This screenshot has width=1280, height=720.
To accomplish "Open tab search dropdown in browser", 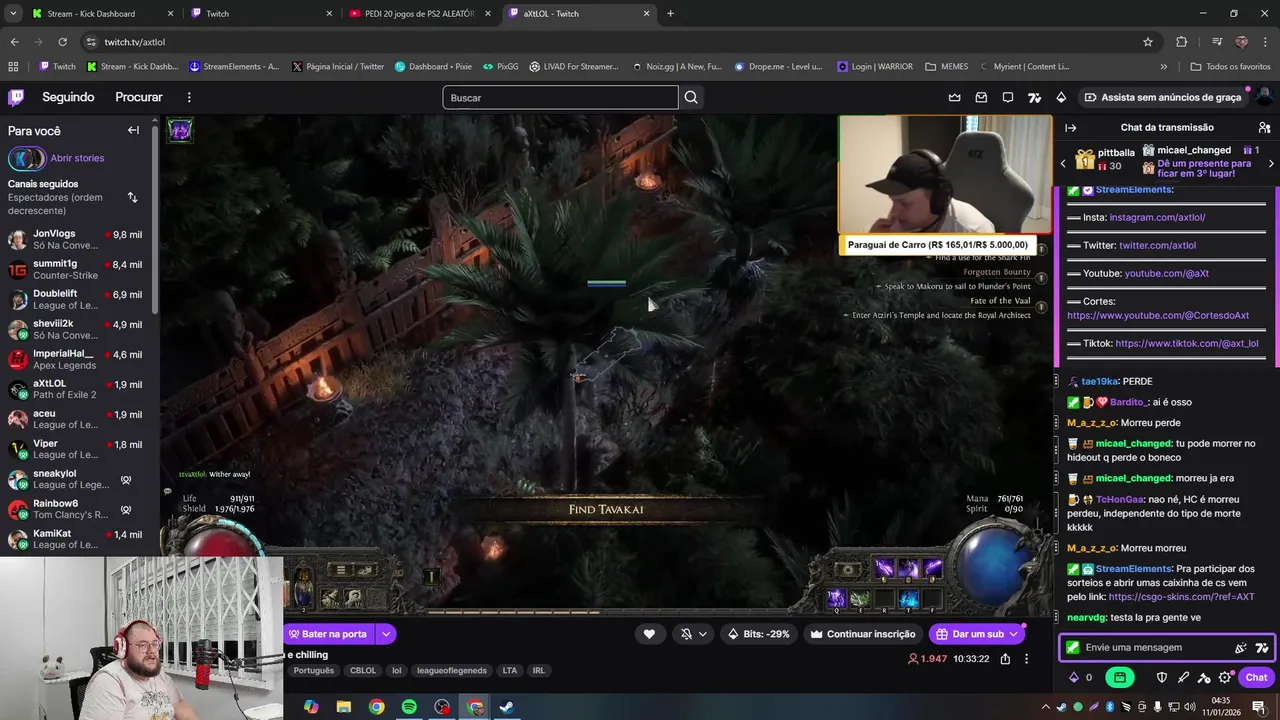I will click(x=13, y=14).
